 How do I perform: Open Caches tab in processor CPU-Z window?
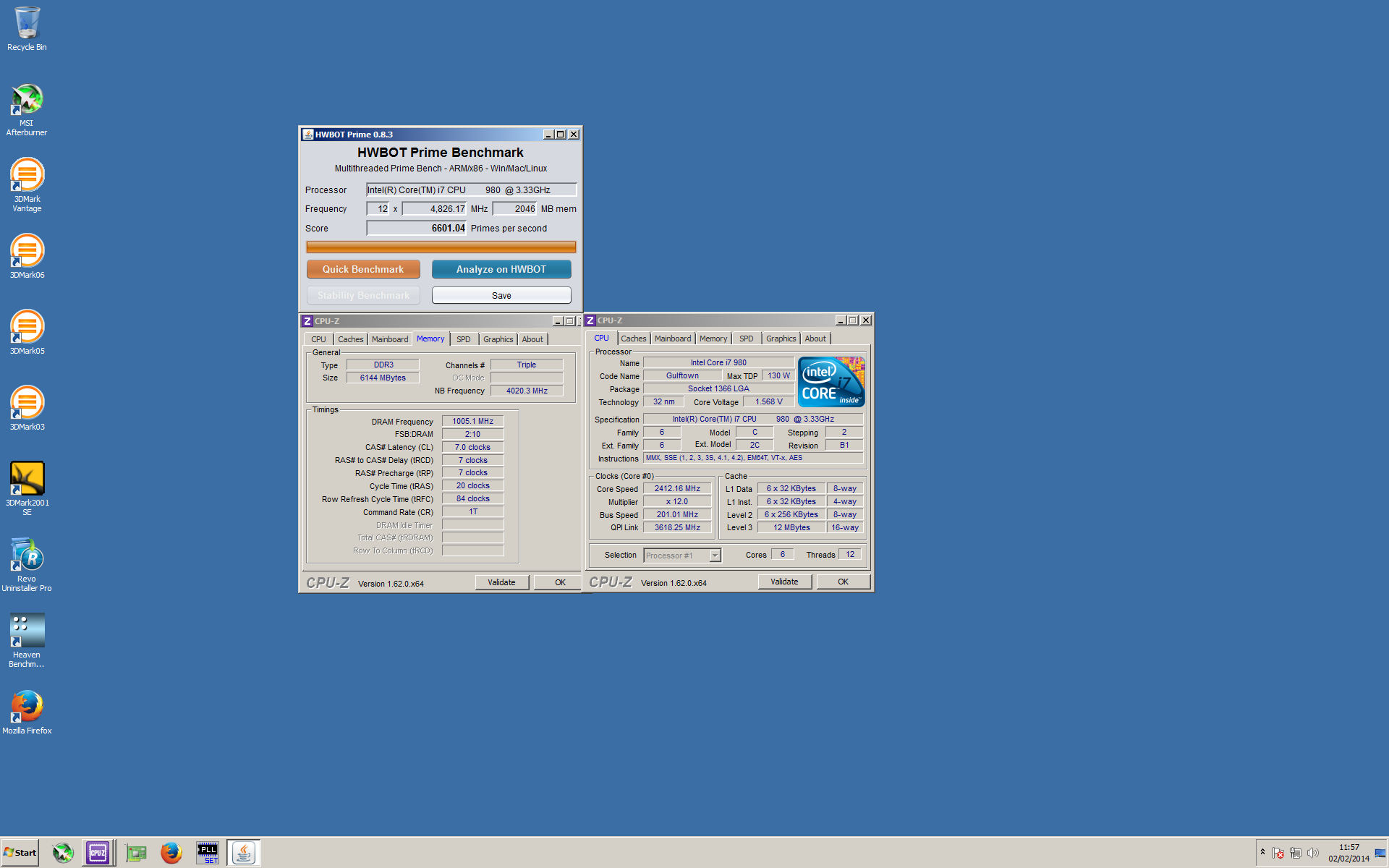(634, 339)
